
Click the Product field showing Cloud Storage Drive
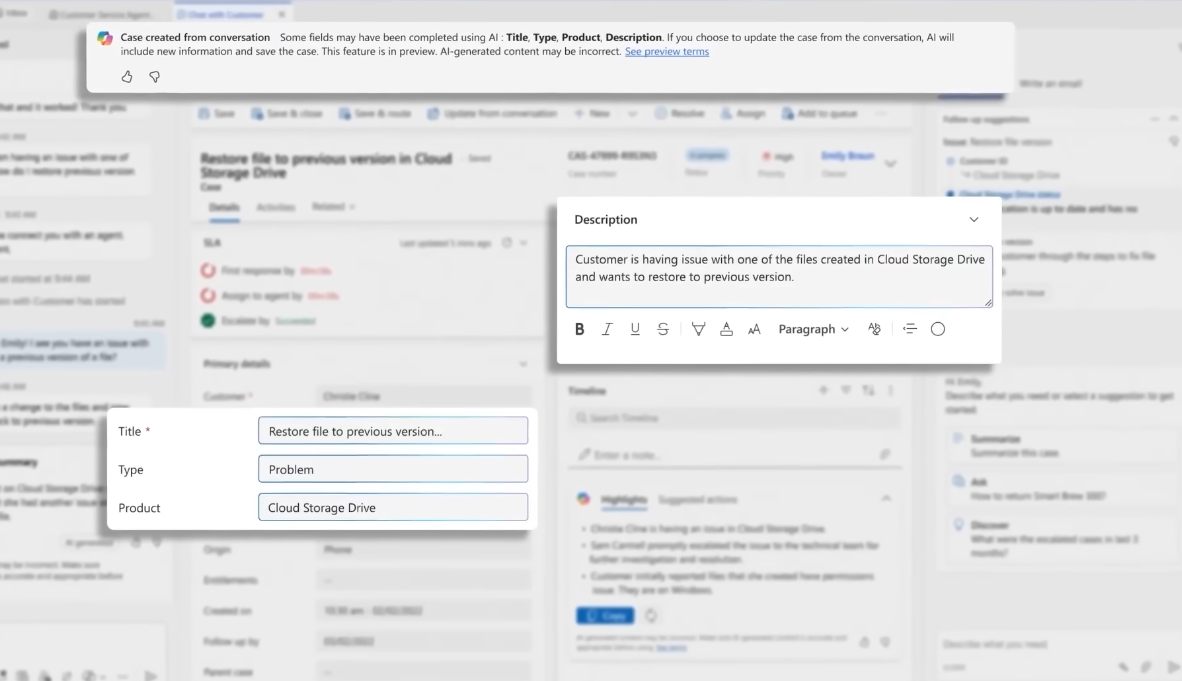coord(393,507)
